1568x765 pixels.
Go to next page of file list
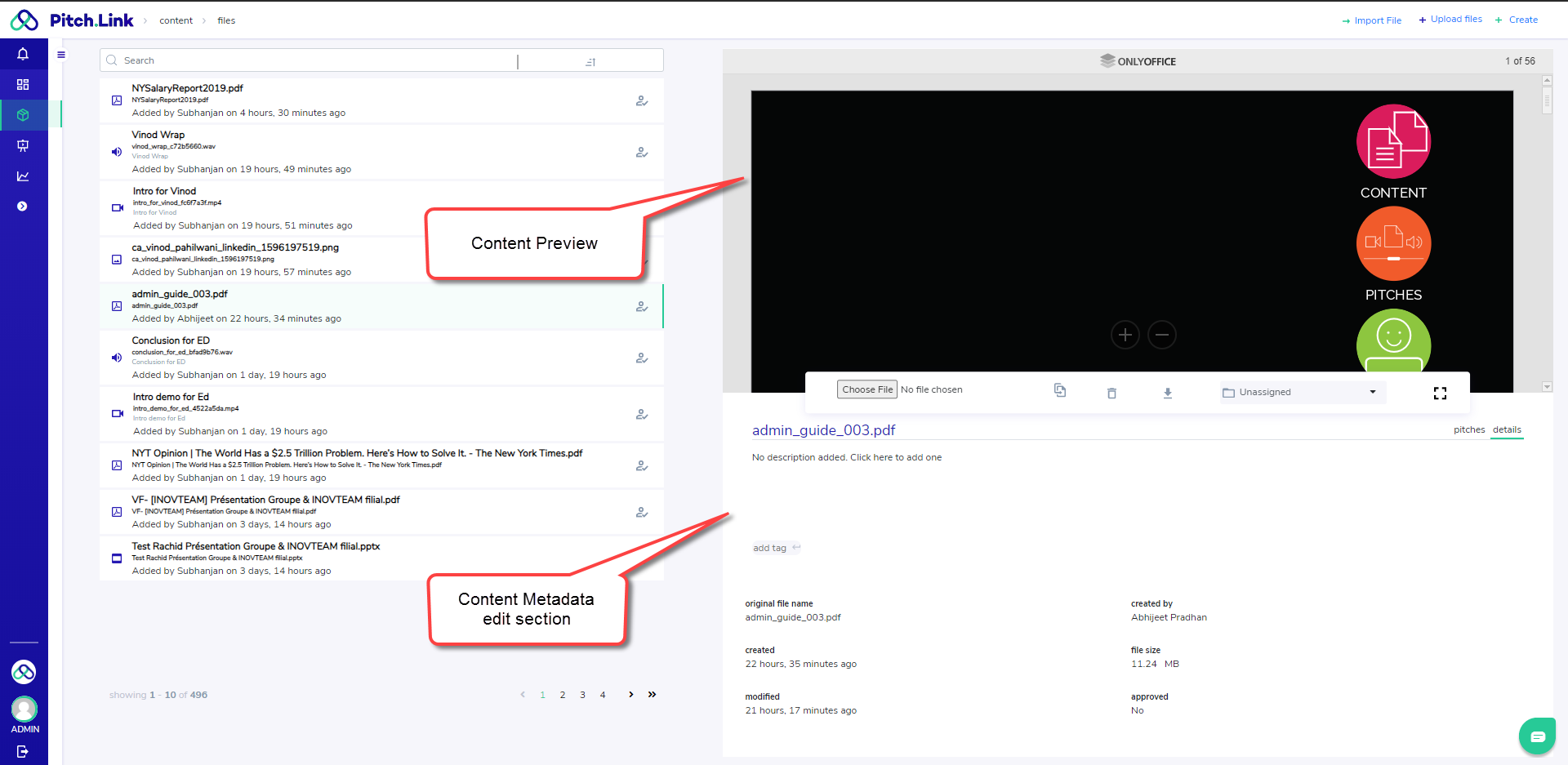[x=630, y=695]
